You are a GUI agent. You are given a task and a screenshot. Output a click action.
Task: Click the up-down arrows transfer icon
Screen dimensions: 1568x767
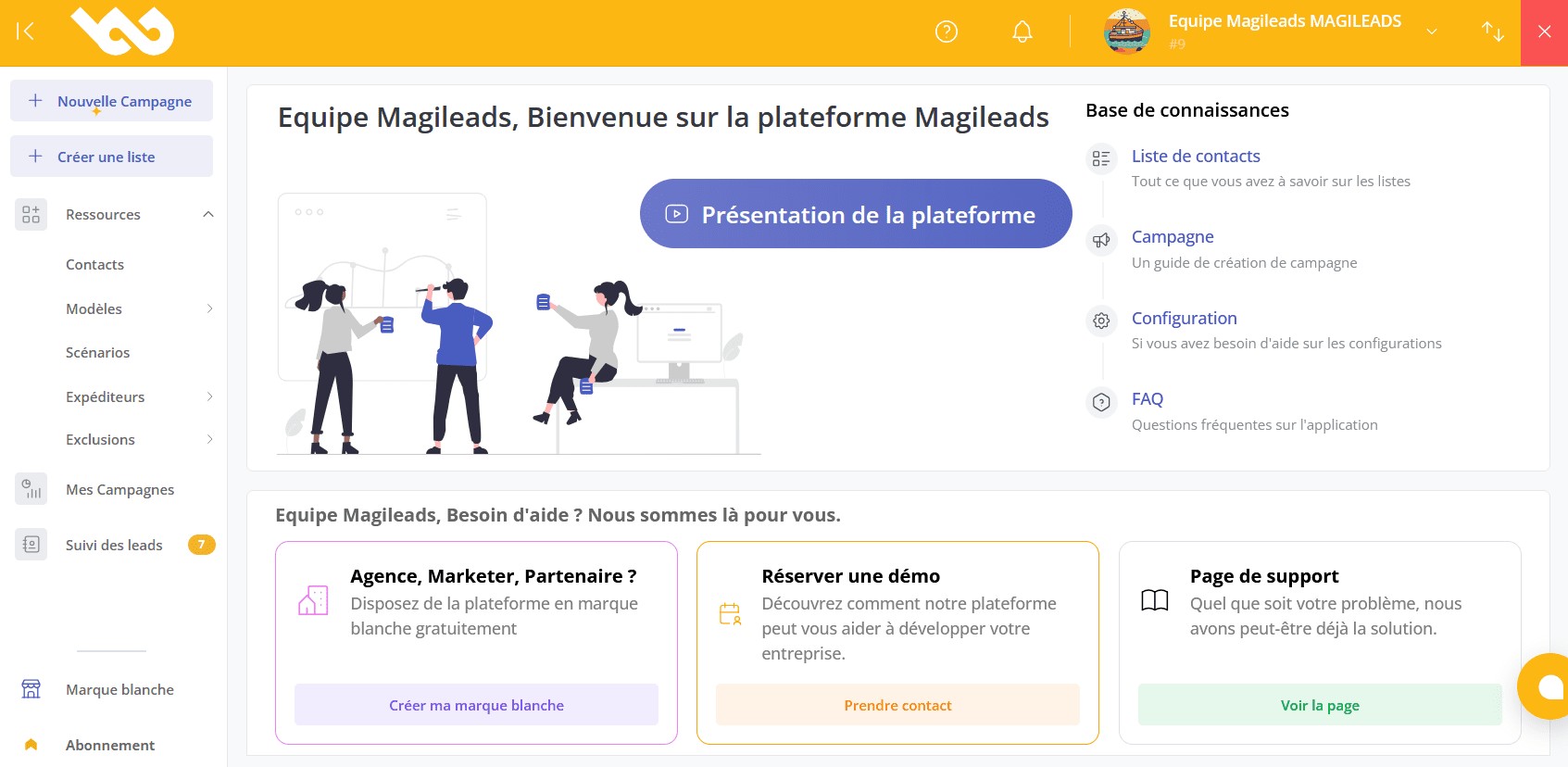[x=1492, y=31]
